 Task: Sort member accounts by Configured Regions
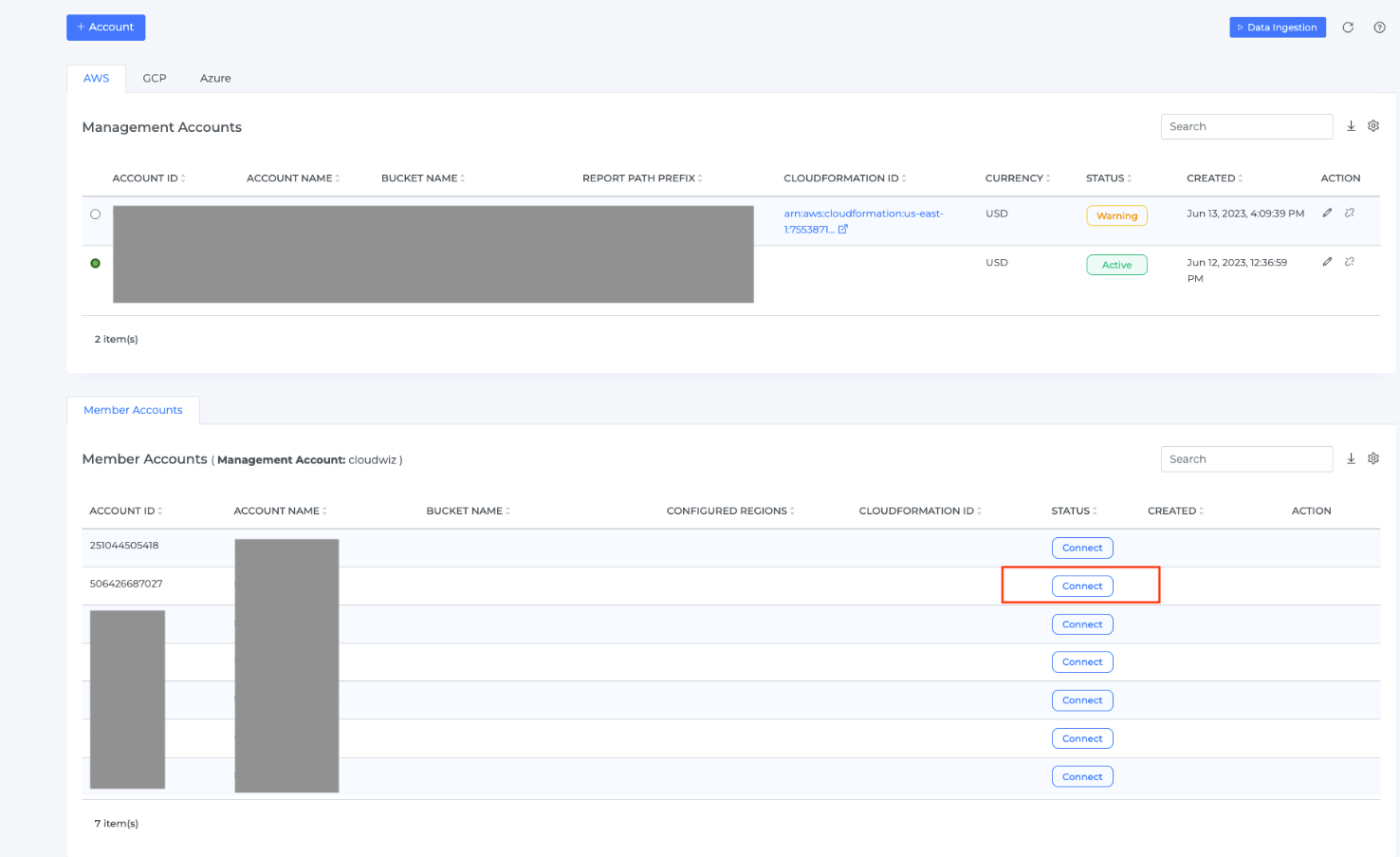point(730,511)
